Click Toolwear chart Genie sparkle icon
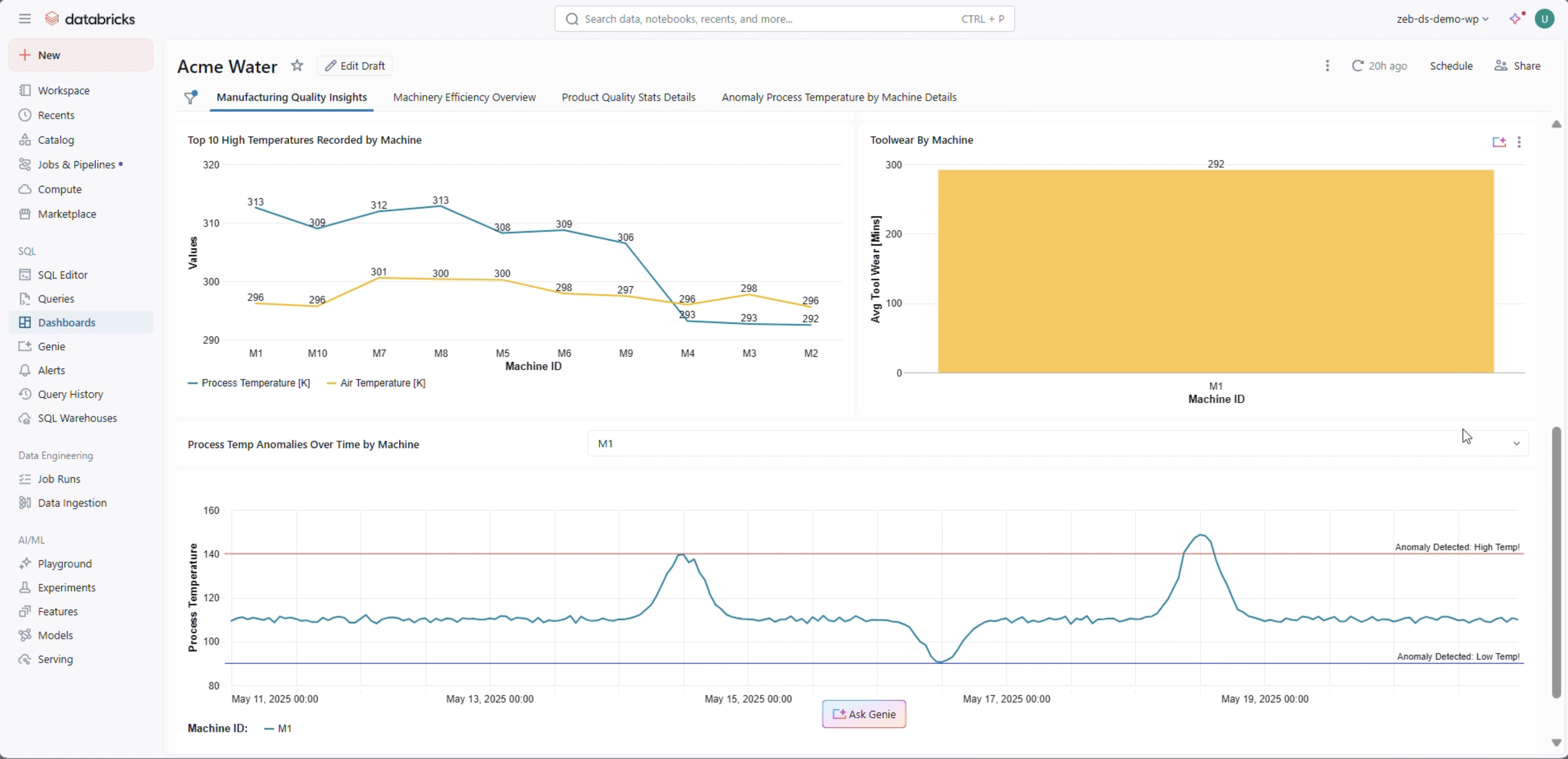This screenshot has width=1568, height=759. [x=1499, y=142]
